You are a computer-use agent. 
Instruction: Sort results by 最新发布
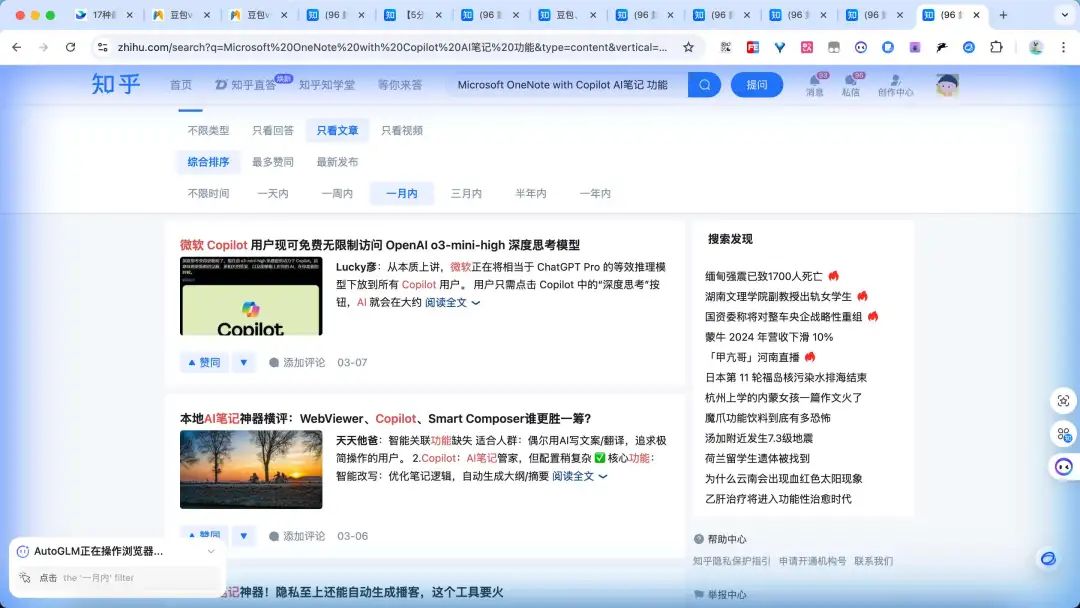(337, 162)
